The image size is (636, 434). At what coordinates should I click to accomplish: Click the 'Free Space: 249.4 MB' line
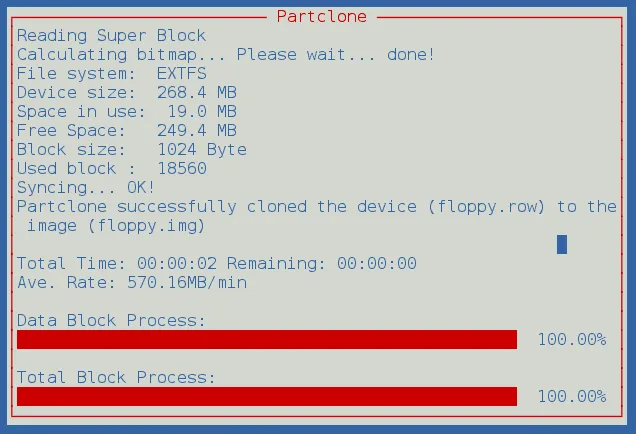coord(126,131)
